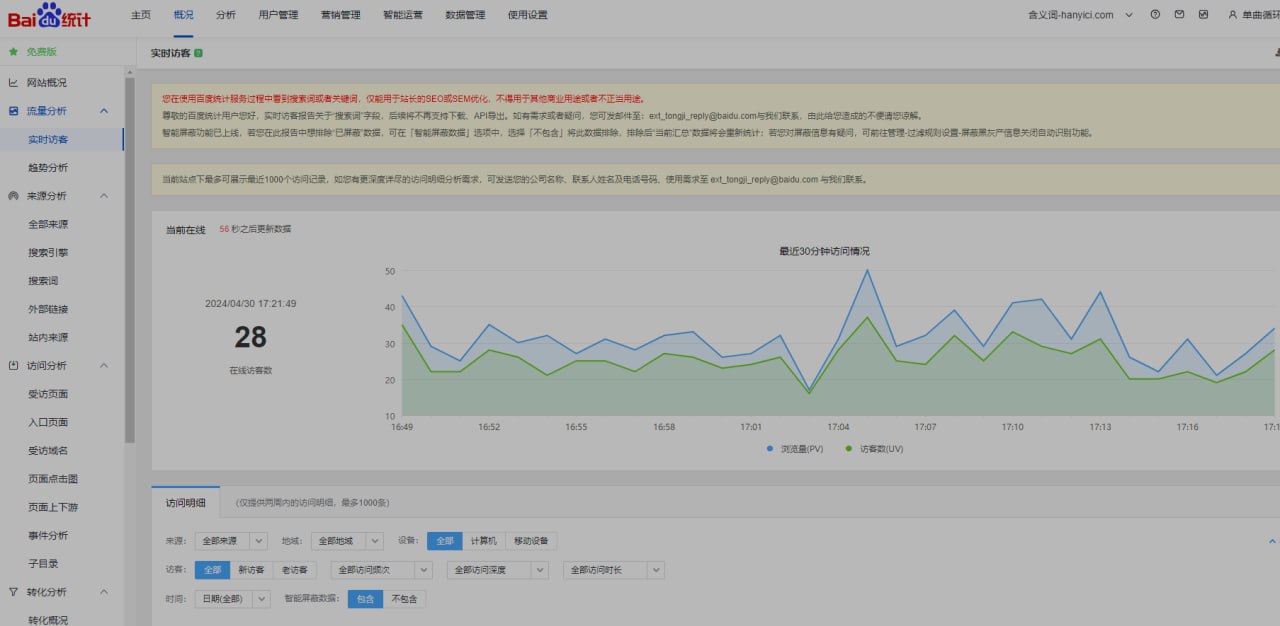Switch to the 分析 top menu
This screenshot has width=1280, height=626.
coord(226,15)
